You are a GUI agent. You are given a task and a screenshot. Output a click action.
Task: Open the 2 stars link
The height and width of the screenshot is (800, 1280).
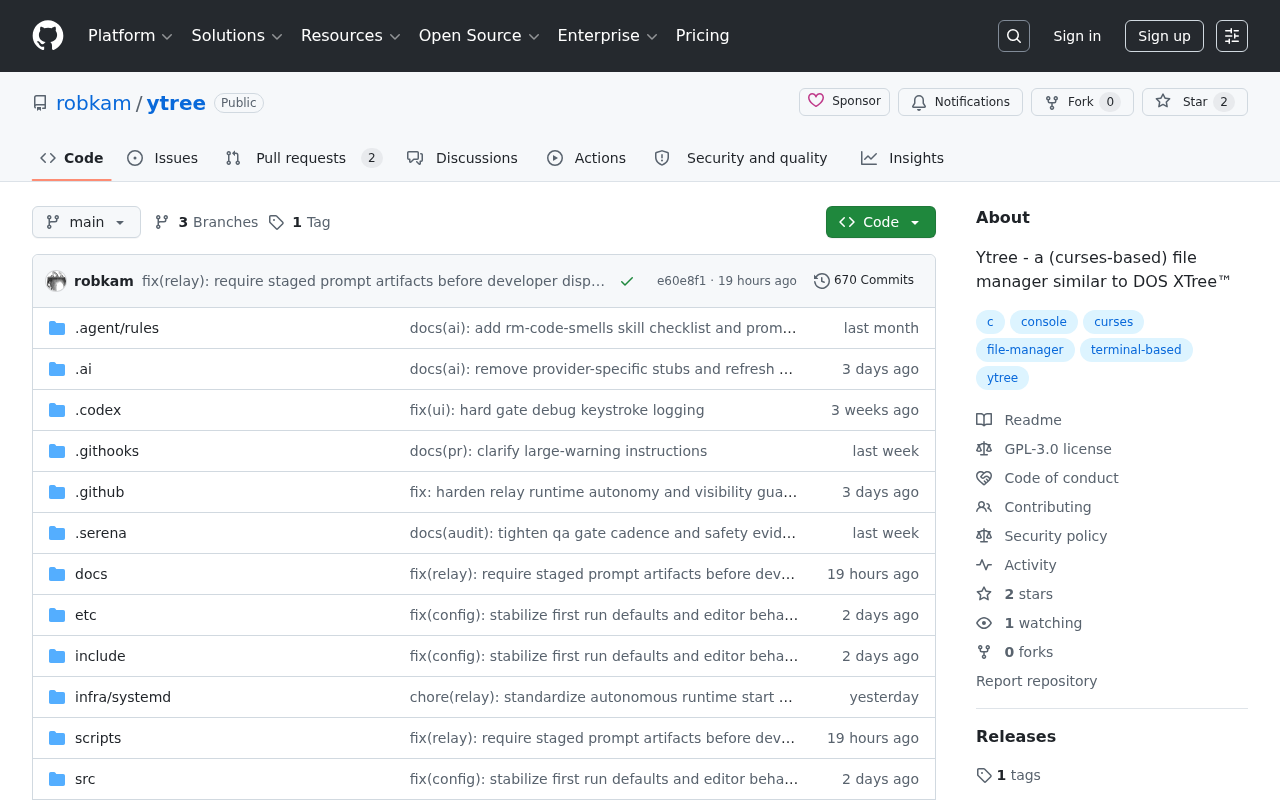point(1014,594)
